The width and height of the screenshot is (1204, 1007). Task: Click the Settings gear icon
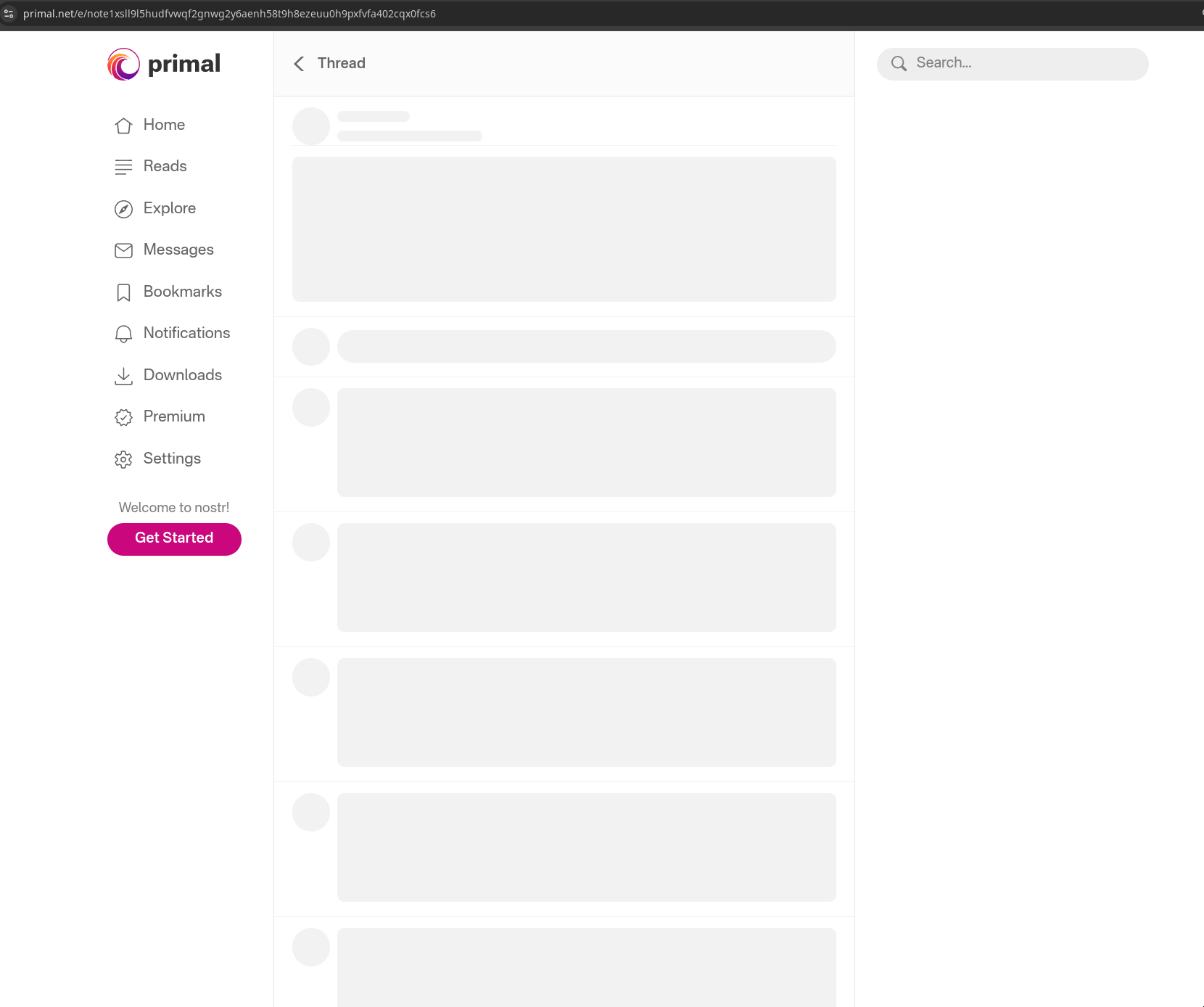pyautogui.click(x=123, y=459)
